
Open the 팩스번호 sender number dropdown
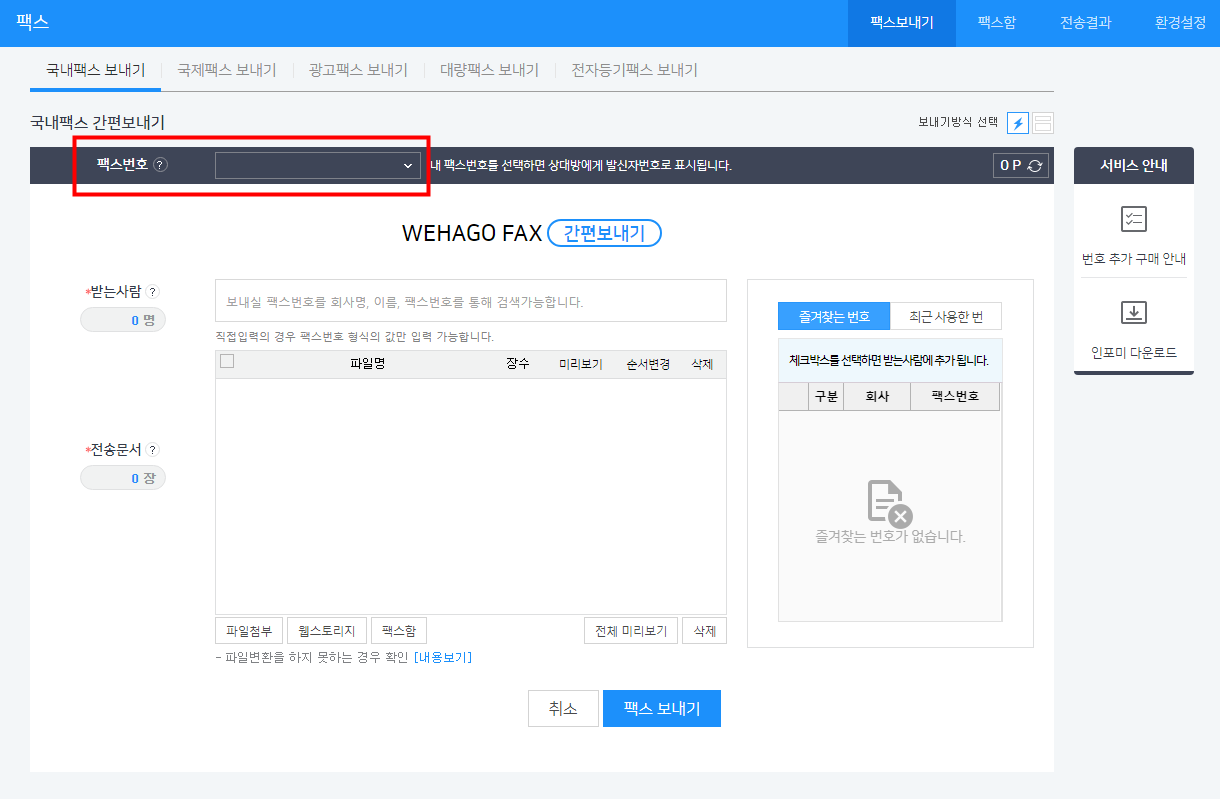pos(317,165)
